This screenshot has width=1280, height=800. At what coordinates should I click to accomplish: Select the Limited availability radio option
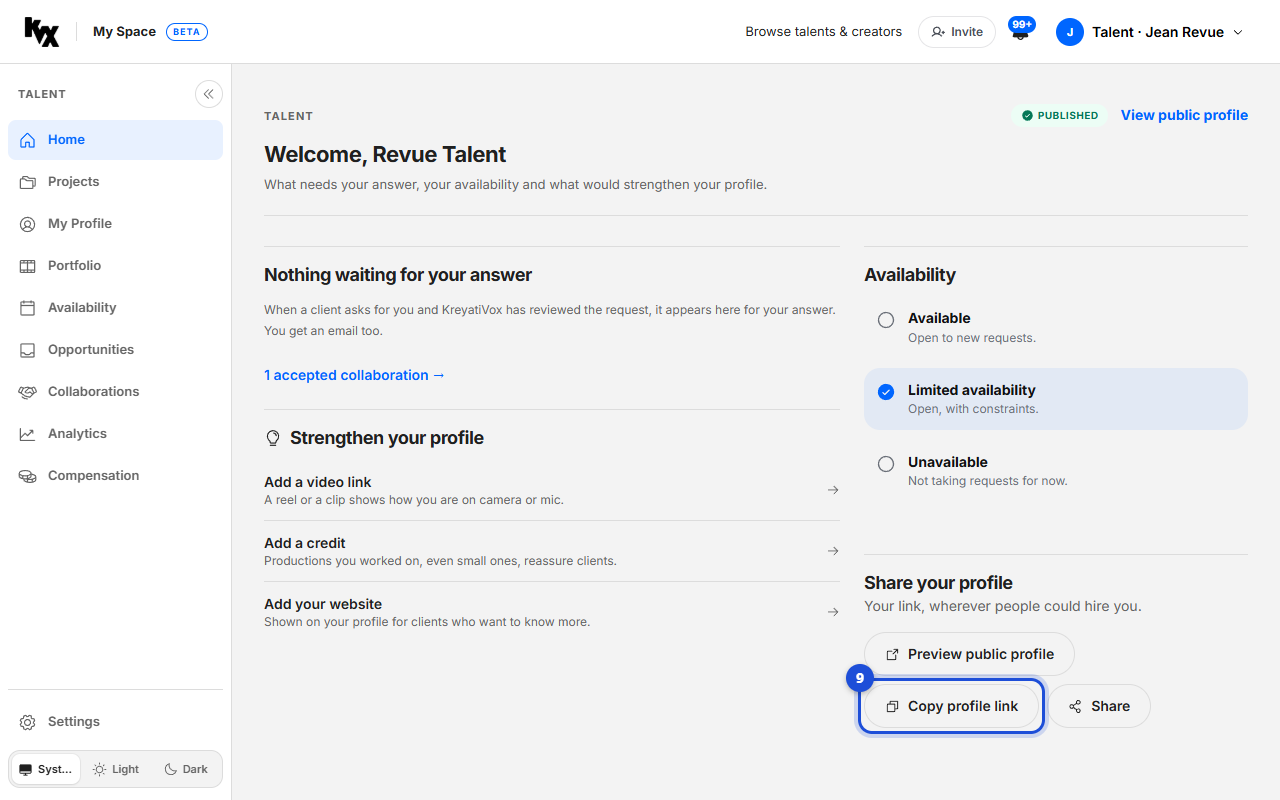[x=886, y=392]
